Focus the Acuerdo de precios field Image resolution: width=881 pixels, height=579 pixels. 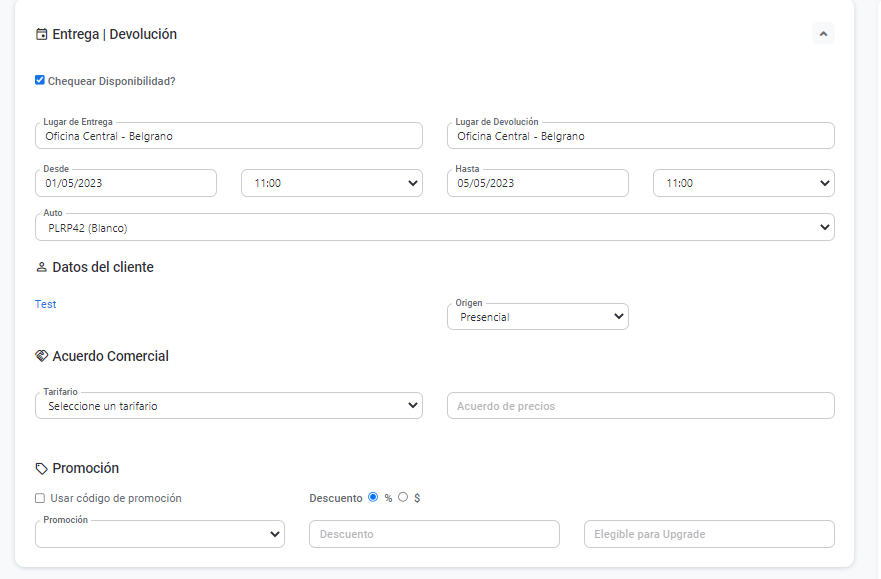click(x=640, y=406)
